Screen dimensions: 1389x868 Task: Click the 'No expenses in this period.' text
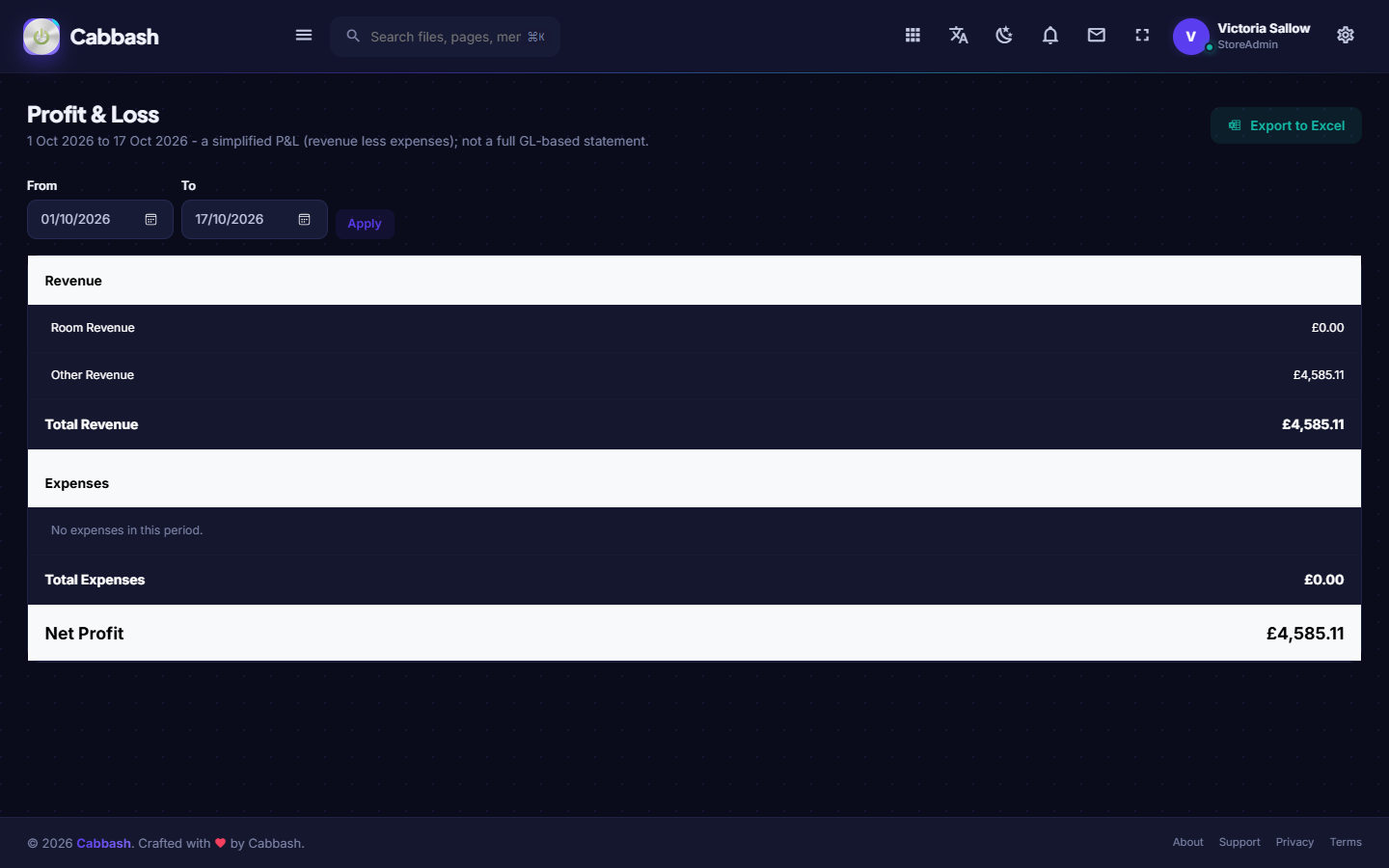(126, 530)
